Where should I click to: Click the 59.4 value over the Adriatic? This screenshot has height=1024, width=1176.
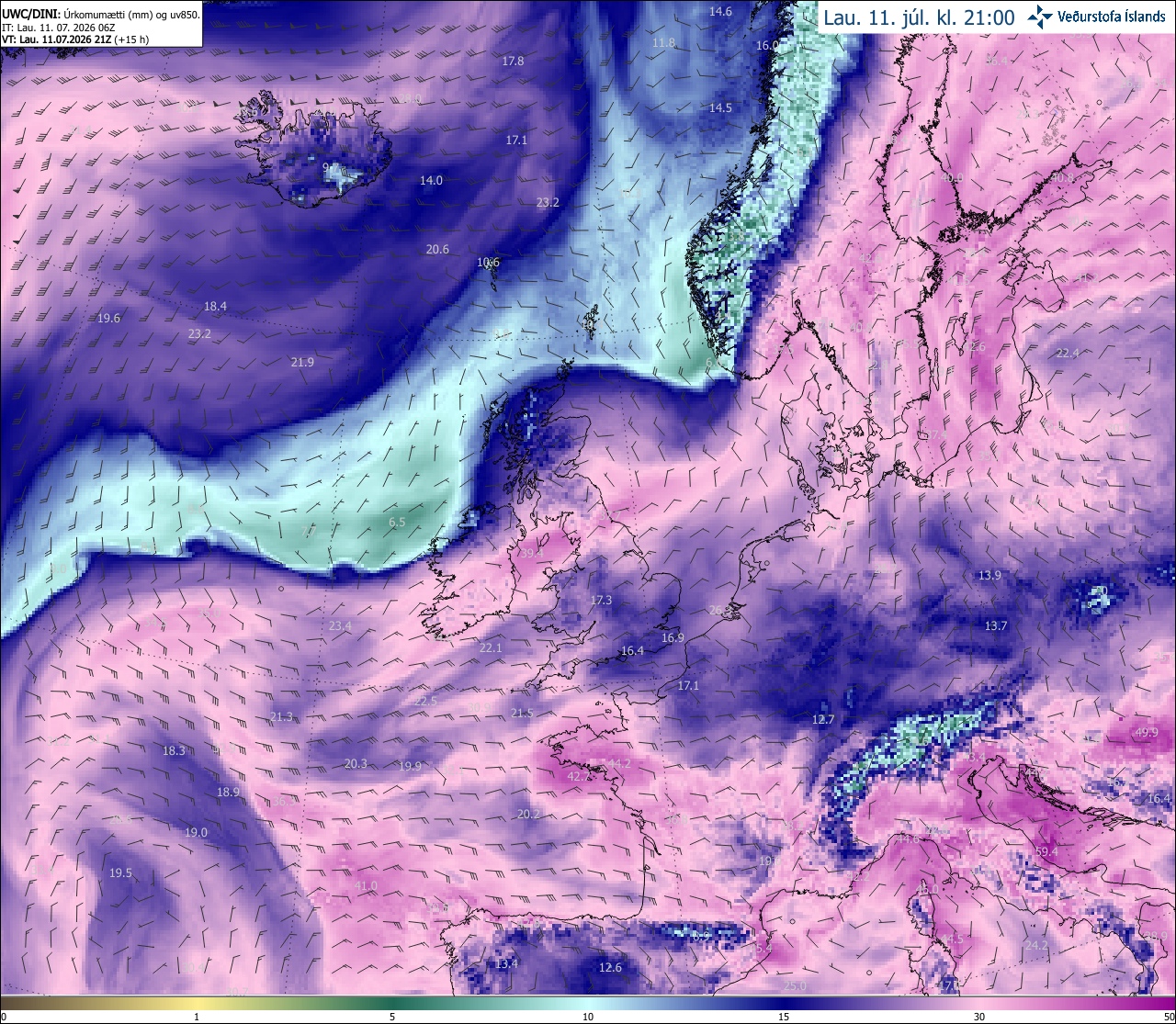(x=1046, y=852)
